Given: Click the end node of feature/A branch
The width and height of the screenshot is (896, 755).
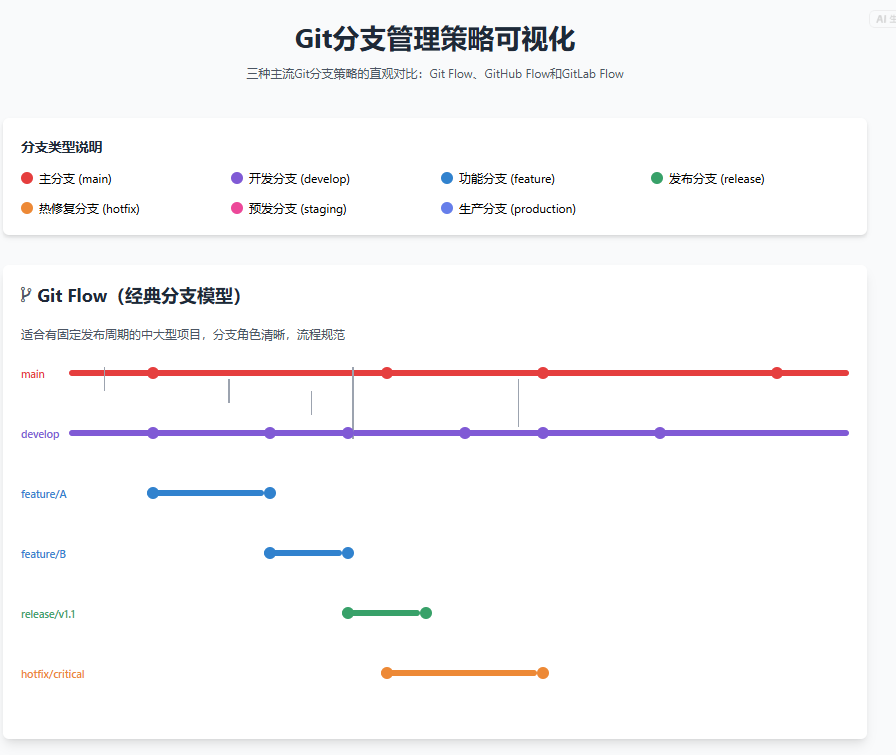Looking at the screenshot, I should click(270, 493).
